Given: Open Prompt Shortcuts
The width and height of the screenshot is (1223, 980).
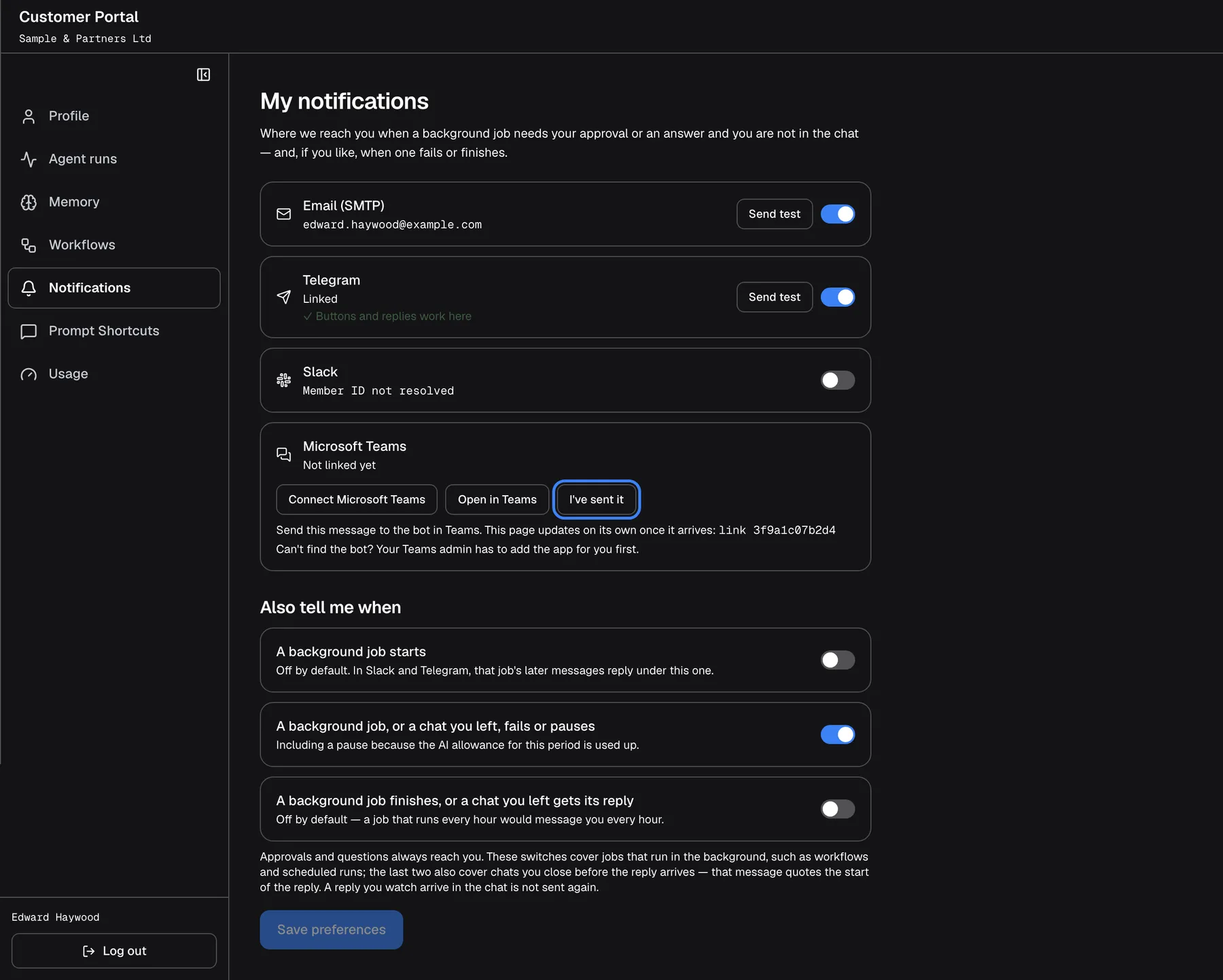Looking at the screenshot, I should tap(114, 331).
